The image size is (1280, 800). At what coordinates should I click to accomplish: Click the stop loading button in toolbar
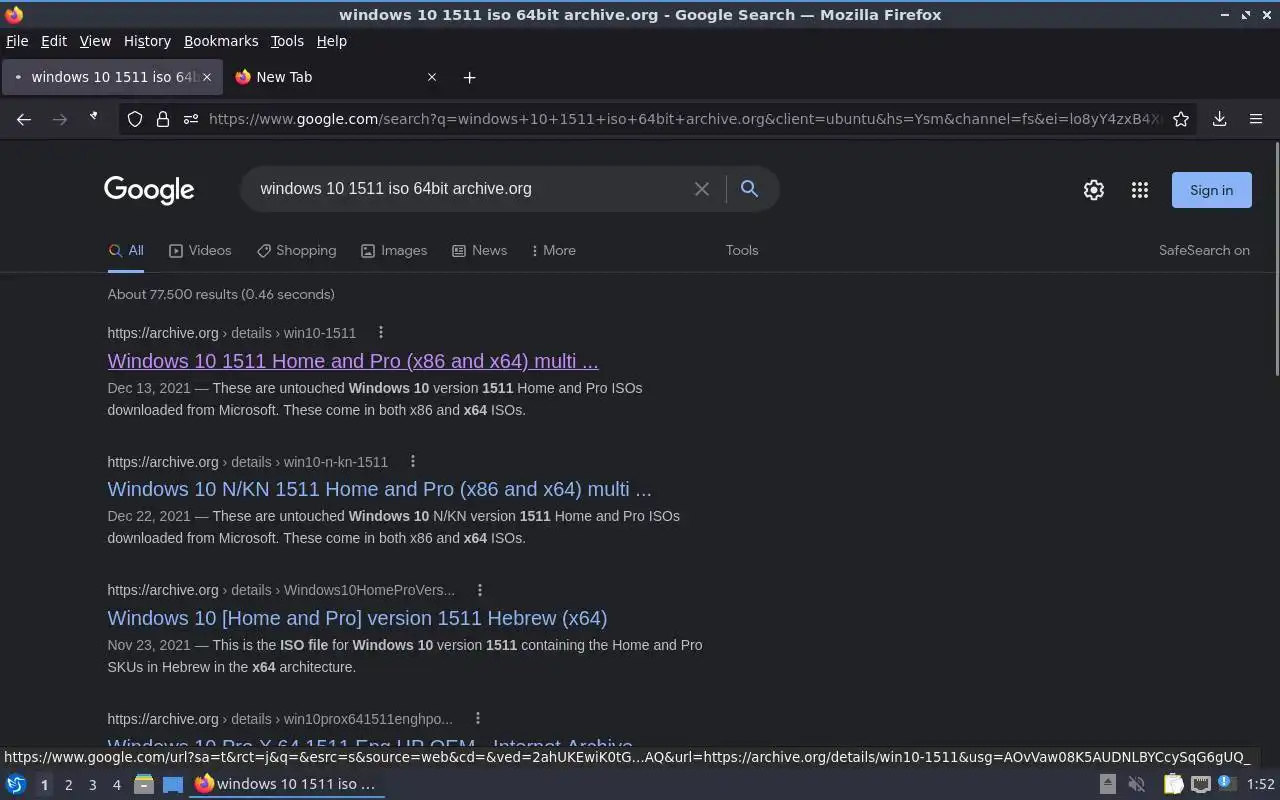click(x=94, y=118)
